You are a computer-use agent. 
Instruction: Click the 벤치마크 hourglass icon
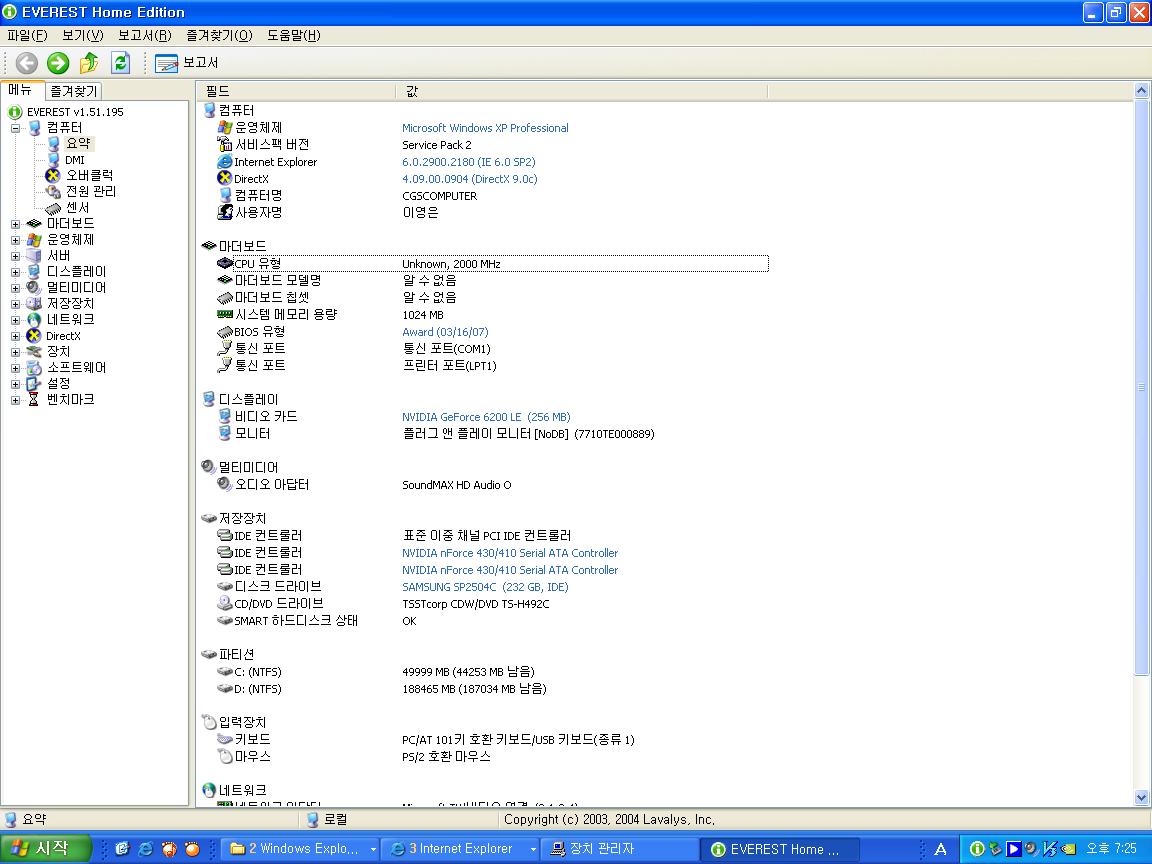[33, 400]
